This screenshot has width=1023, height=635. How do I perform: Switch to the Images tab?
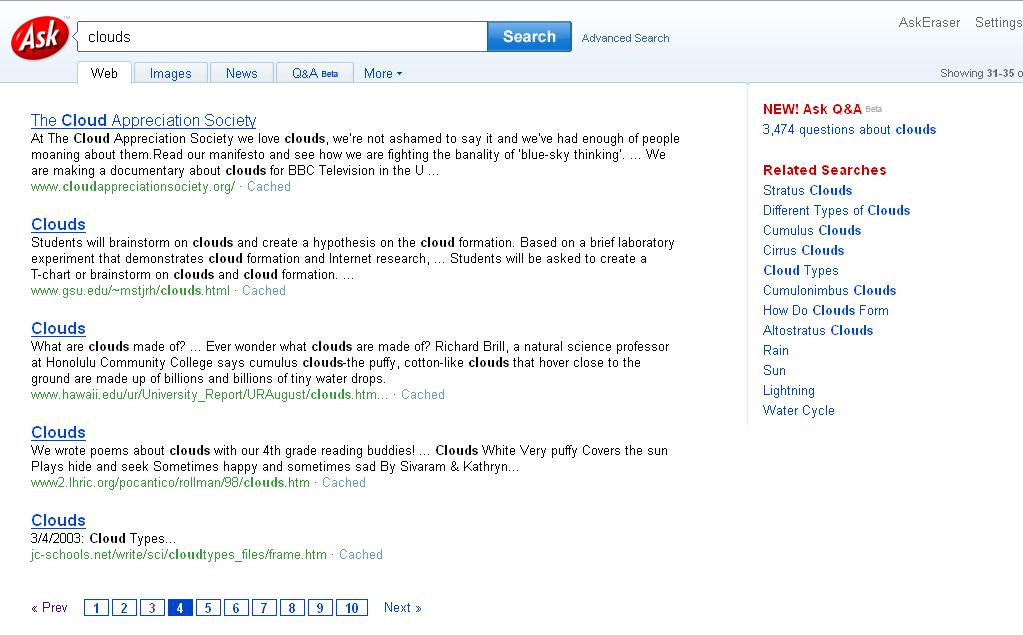point(170,73)
